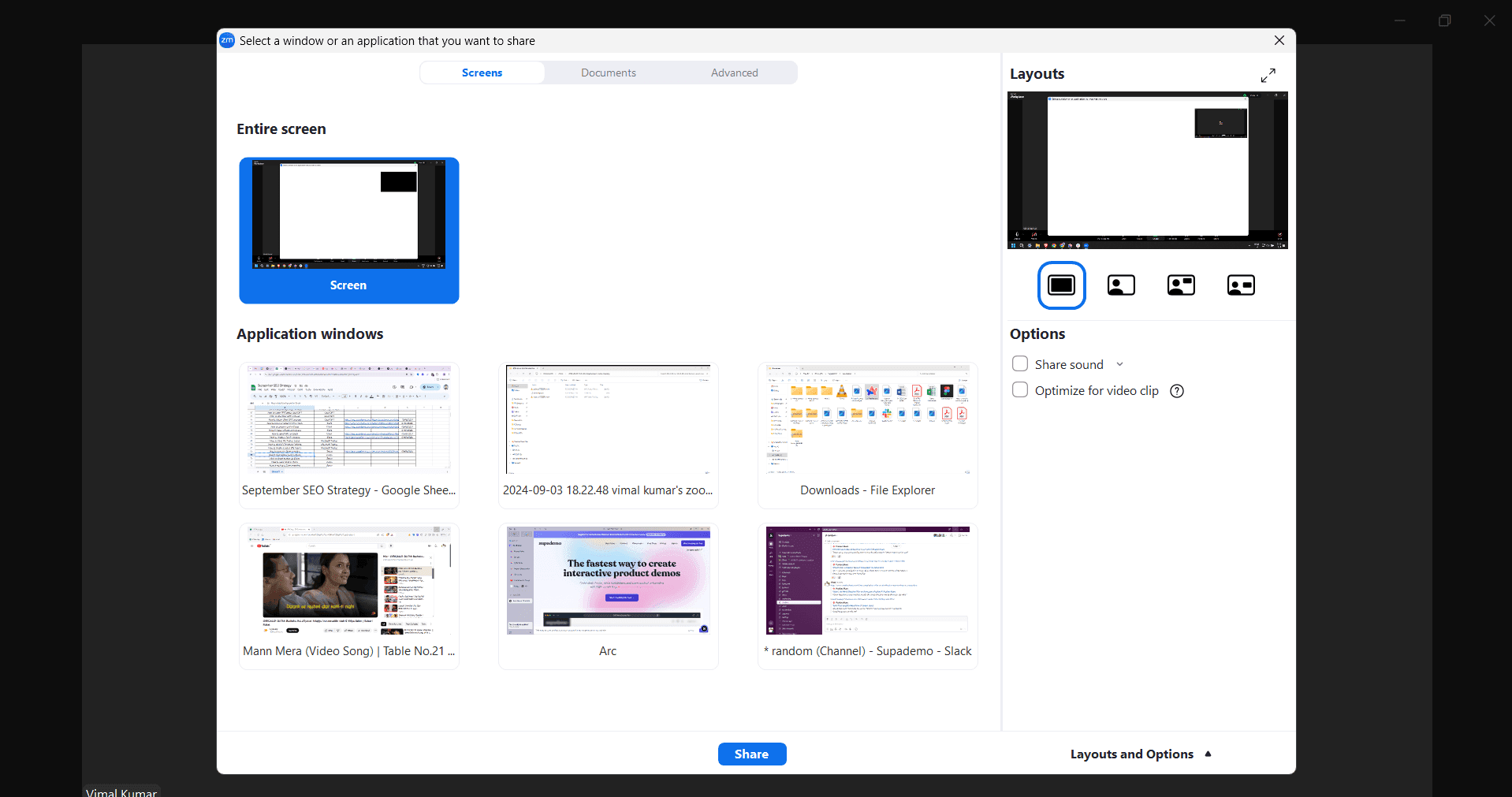Open help for Optimize for video clip
The image size is (1512, 797).
[x=1176, y=390]
